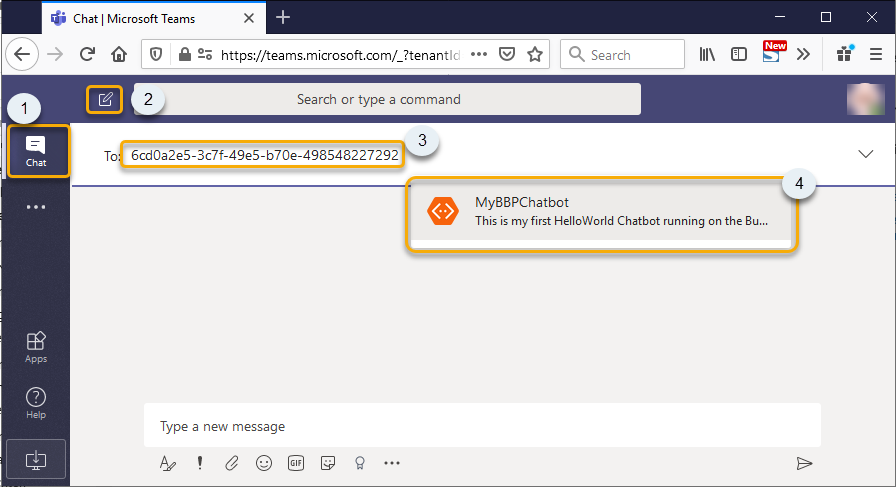
Task: Click the Firefox Search box
Action: point(622,54)
